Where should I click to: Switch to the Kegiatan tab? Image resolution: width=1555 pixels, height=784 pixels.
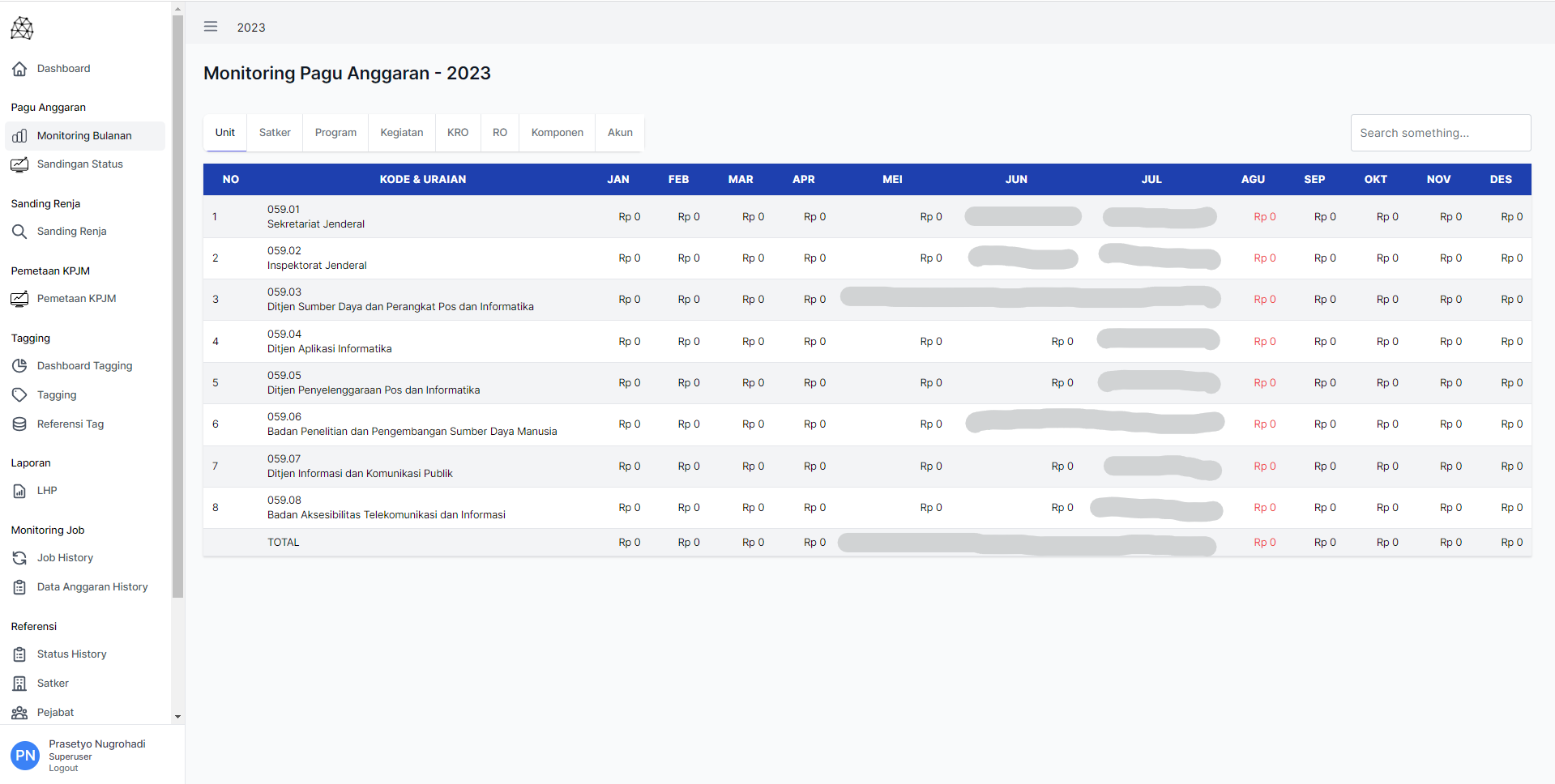[401, 133]
